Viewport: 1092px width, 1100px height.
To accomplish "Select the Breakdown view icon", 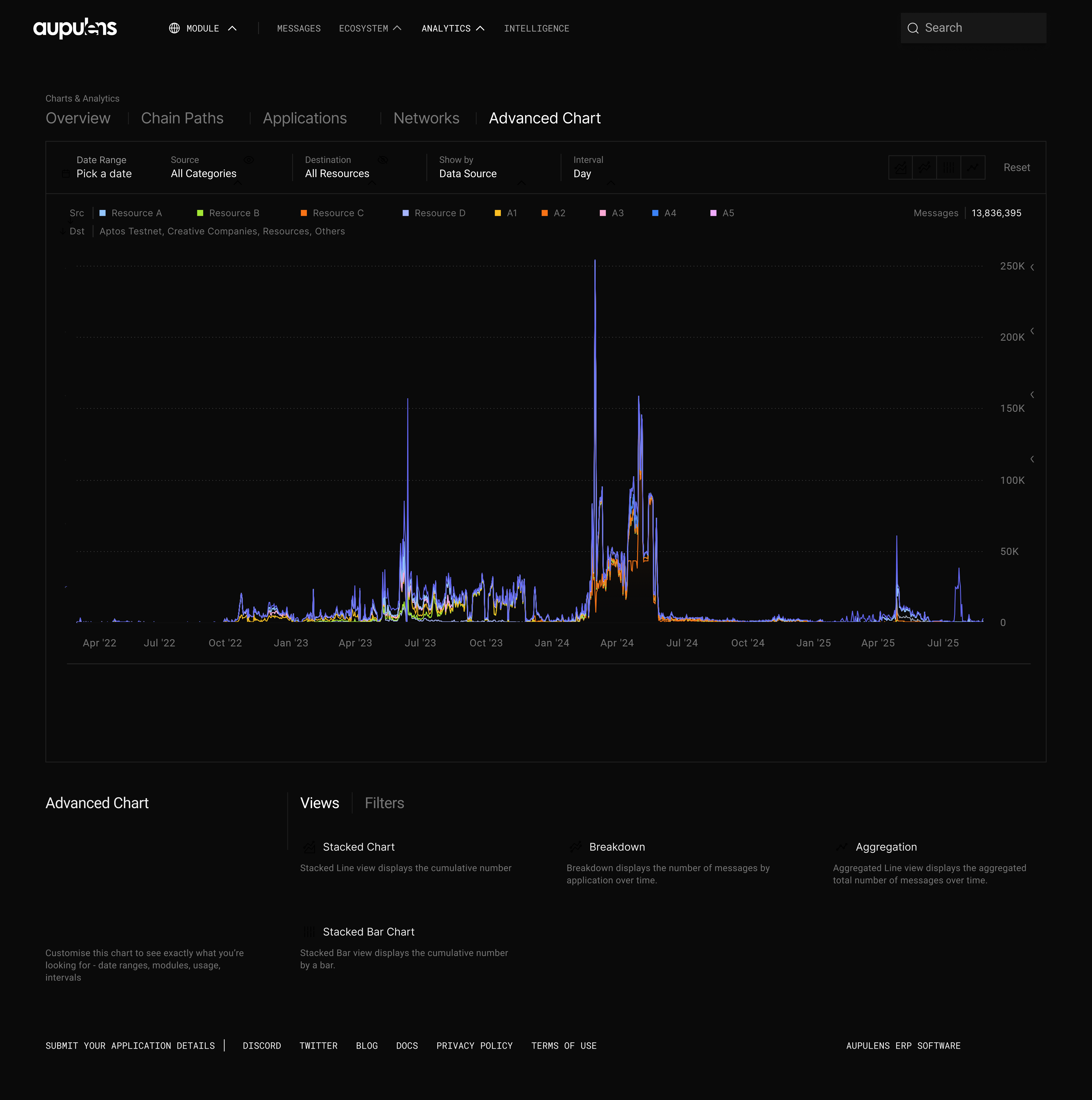I will pos(924,167).
